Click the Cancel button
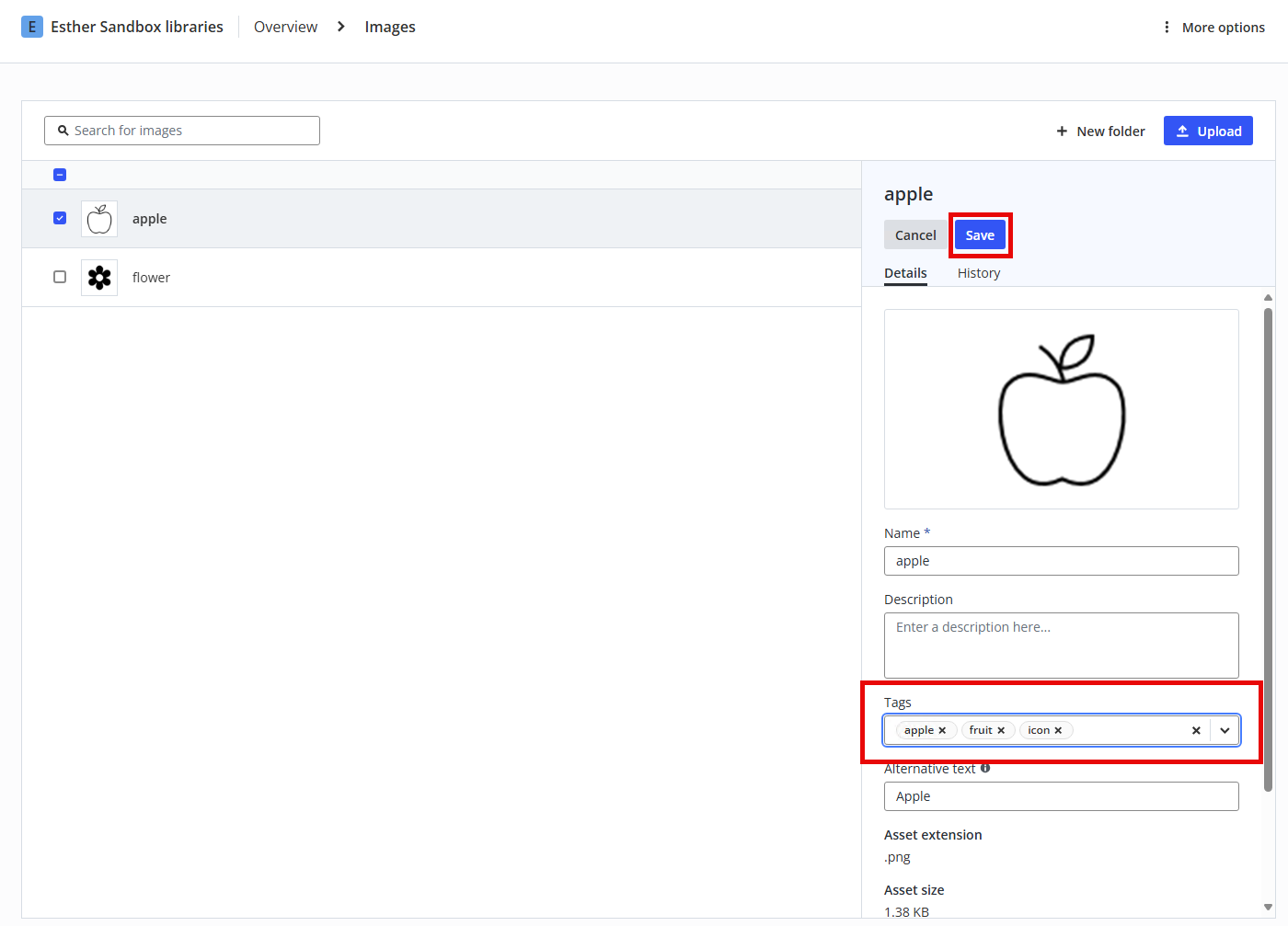1288x926 pixels. (x=915, y=235)
